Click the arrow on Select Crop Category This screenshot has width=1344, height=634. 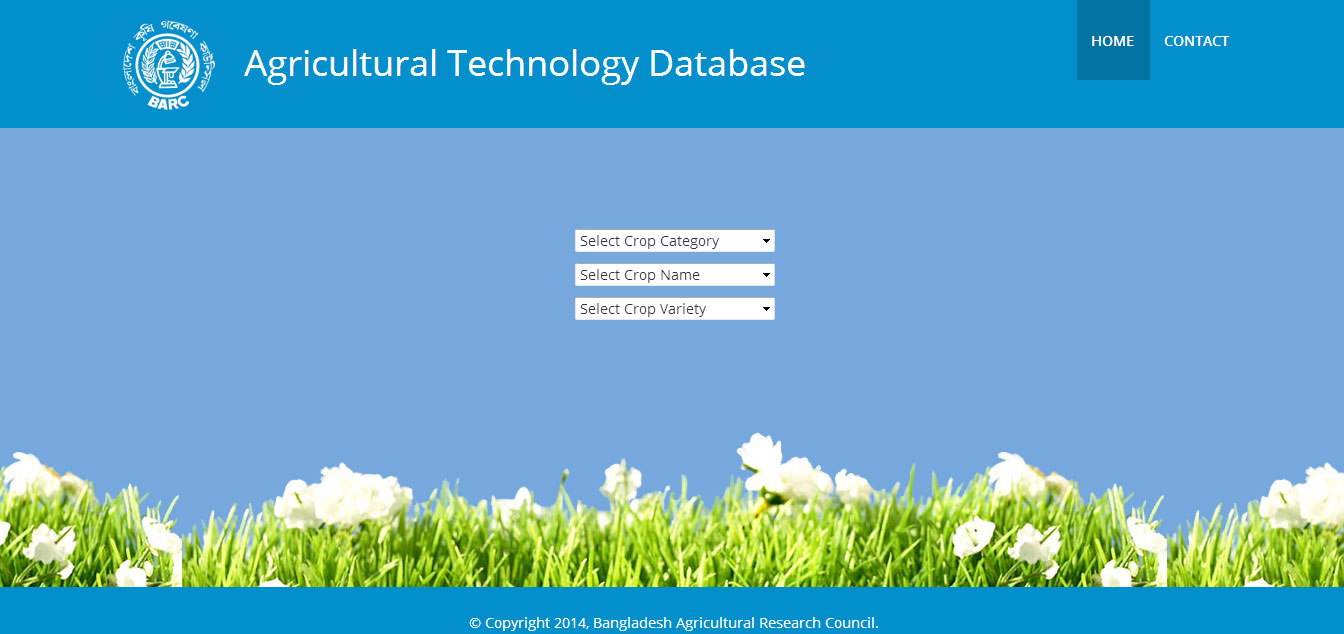[x=766, y=241]
